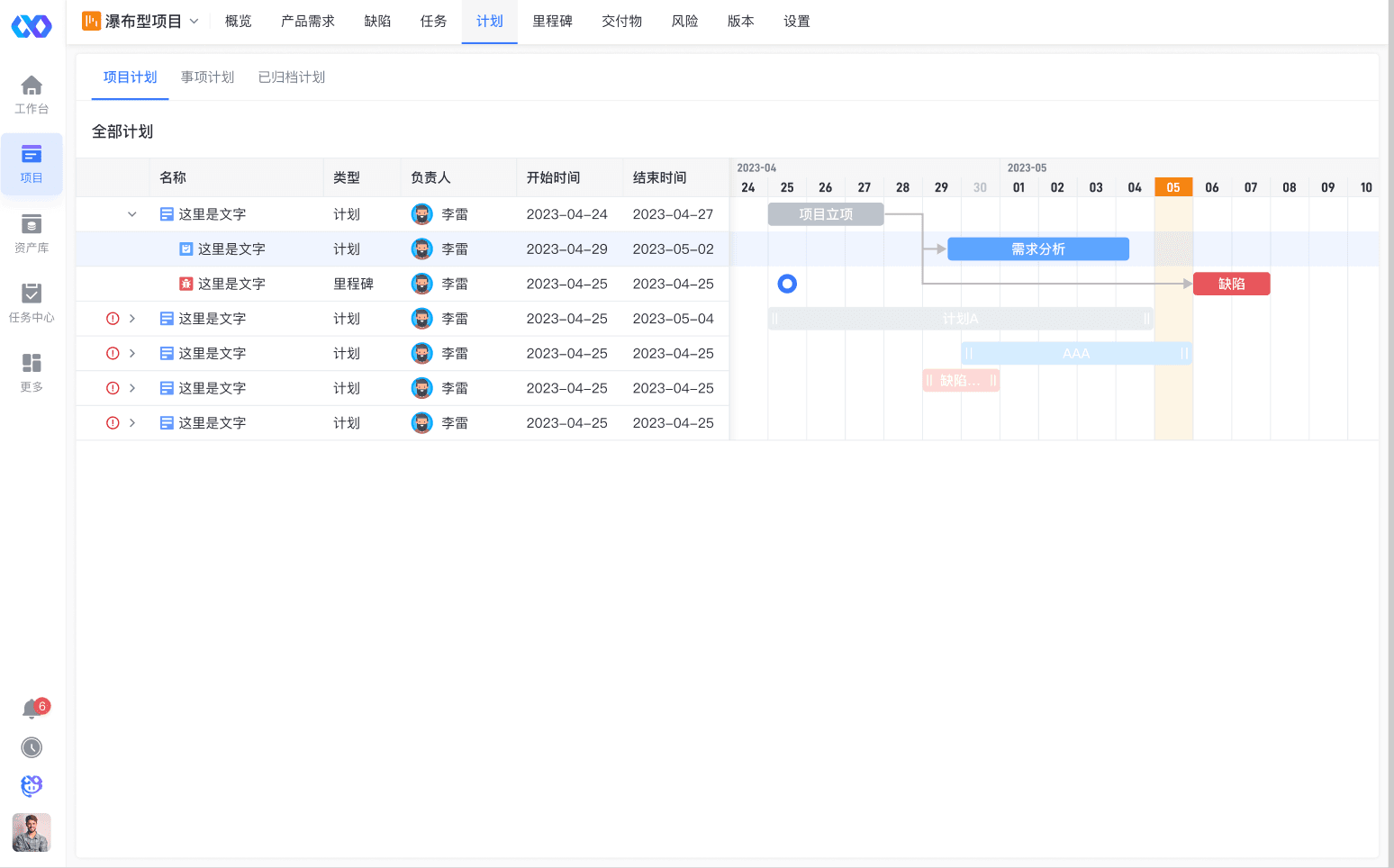Click the user profile avatar photo
Image resolution: width=1394 pixels, height=868 pixels.
(x=32, y=833)
